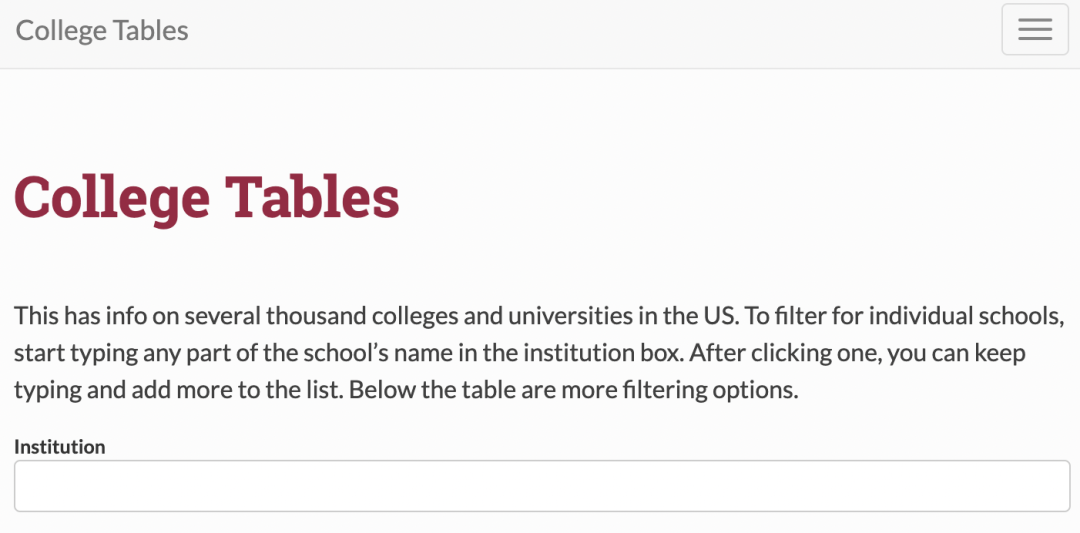This screenshot has height=533, width=1080.
Task: Click the gray College Tables header text
Action: tap(102, 30)
